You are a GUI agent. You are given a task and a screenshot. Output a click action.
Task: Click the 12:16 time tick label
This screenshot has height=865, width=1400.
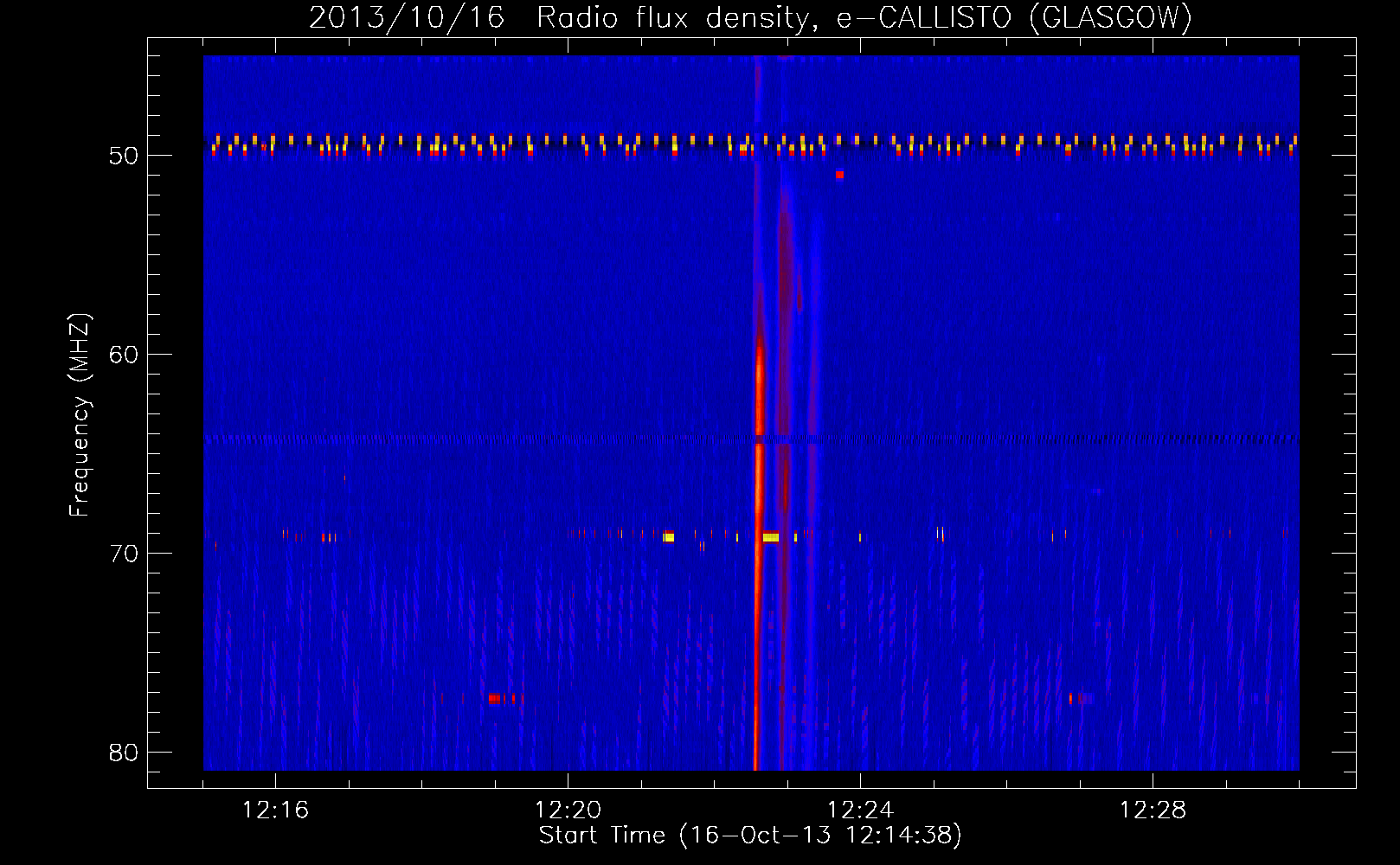(275, 811)
